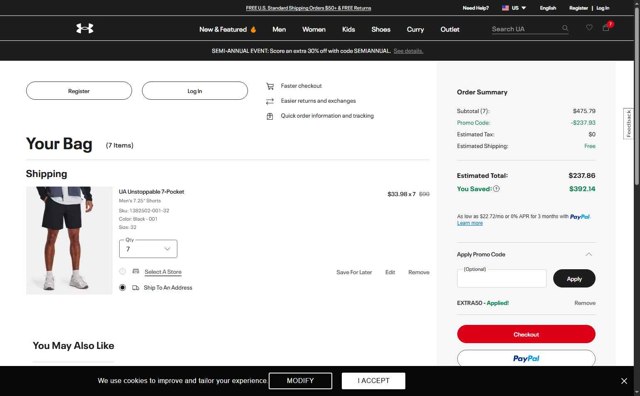This screenshot has width=640, height=396.
Task: Open the Shoes menu
Action: tap(381, 29)
